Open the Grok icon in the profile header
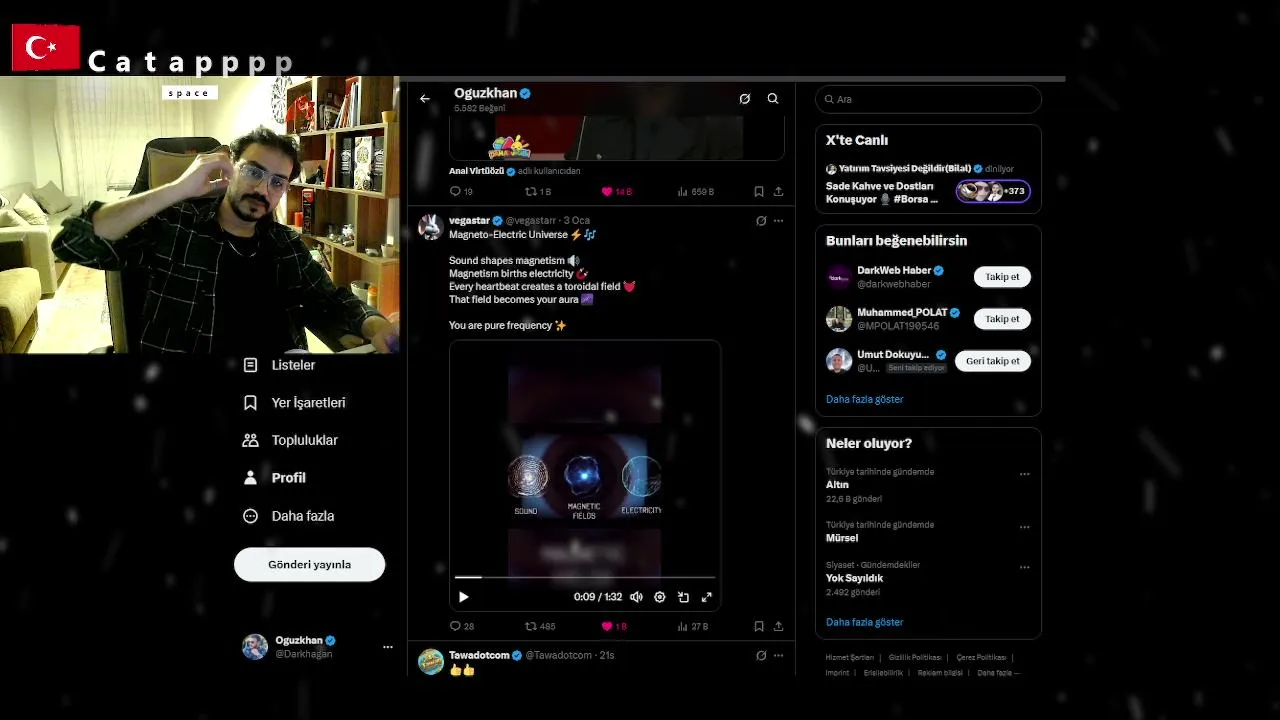Image resolution: width=1280 pixels, height=720 pixels. 745,99
